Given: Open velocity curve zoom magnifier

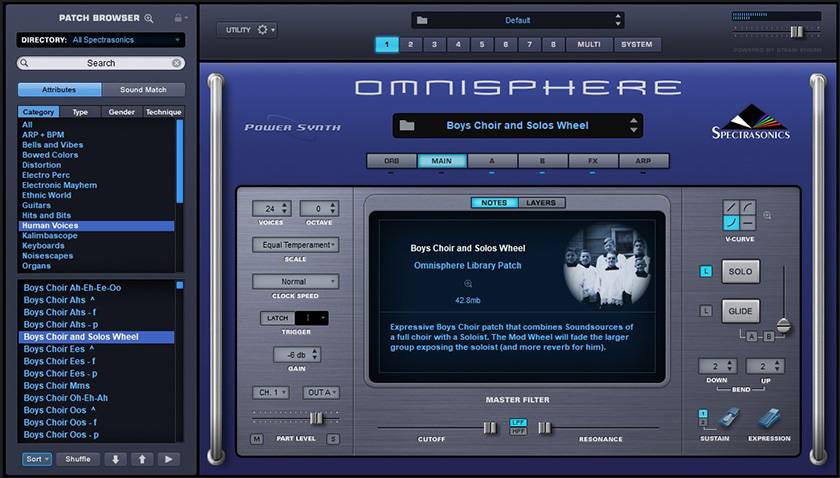Looking at the screenshot, I should click(767, 215).
